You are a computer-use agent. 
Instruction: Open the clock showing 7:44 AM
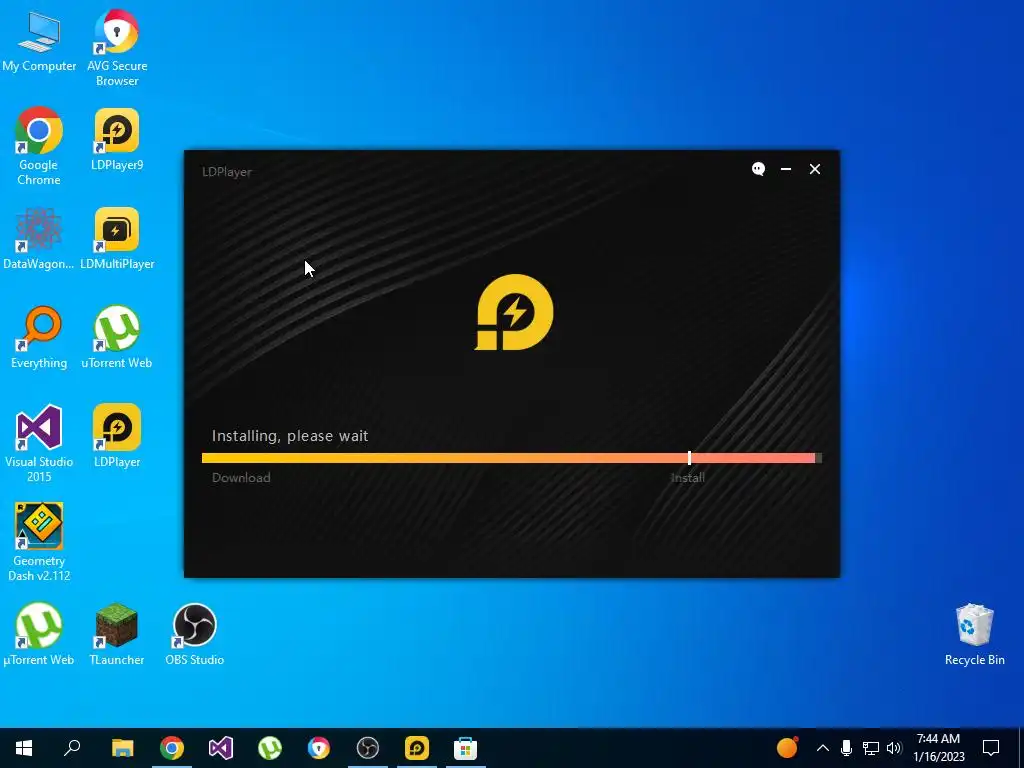click(938, 748)
